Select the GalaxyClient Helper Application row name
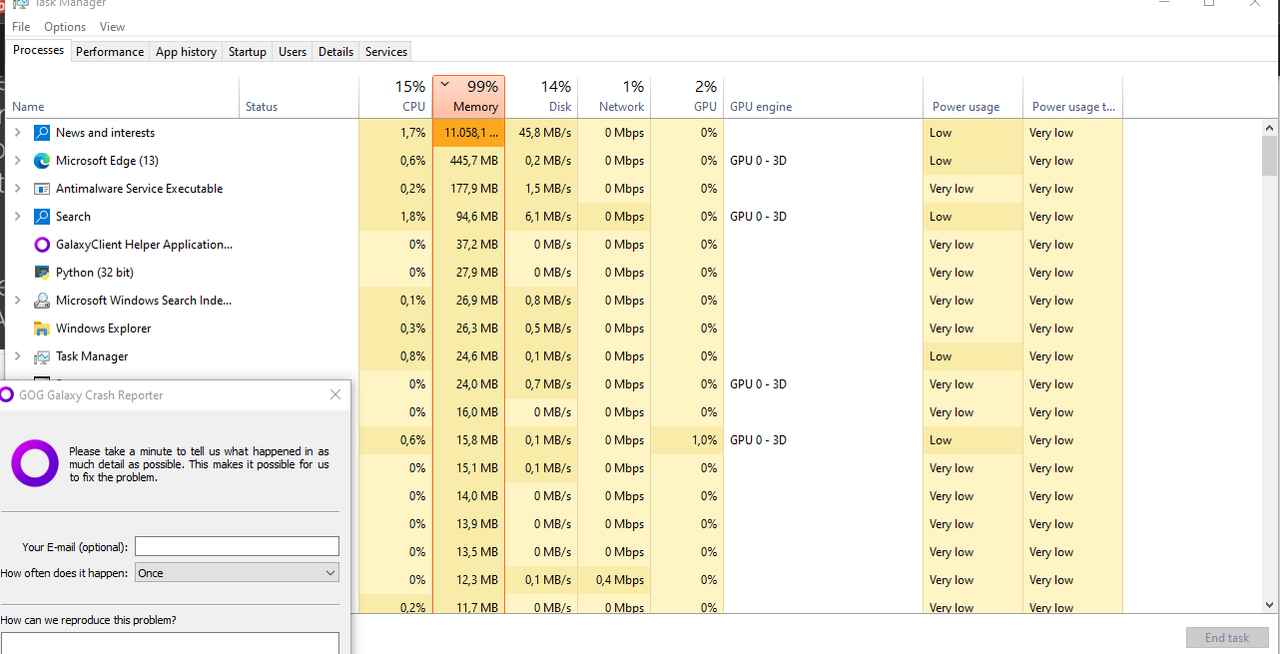The width and height of the screenshot is (1280, 654). (144, 245)
